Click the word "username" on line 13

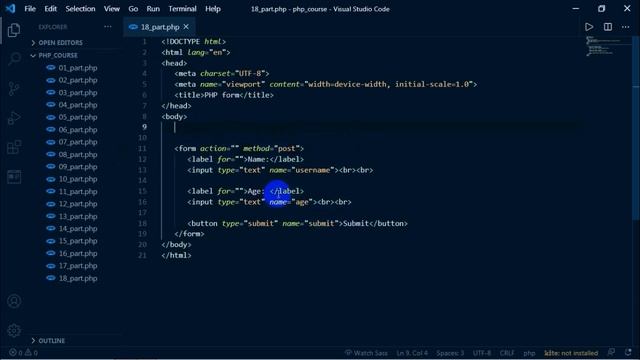click(x=313, y=170)
